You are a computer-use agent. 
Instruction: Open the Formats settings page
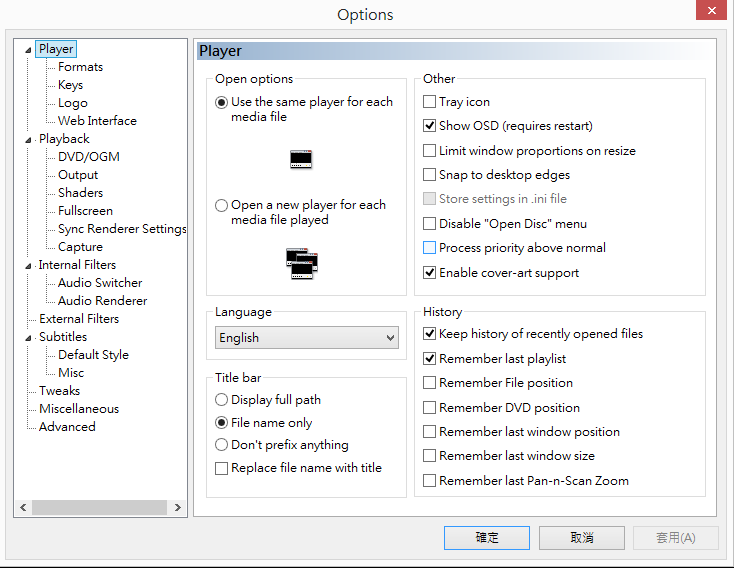(x=80, y=67)
